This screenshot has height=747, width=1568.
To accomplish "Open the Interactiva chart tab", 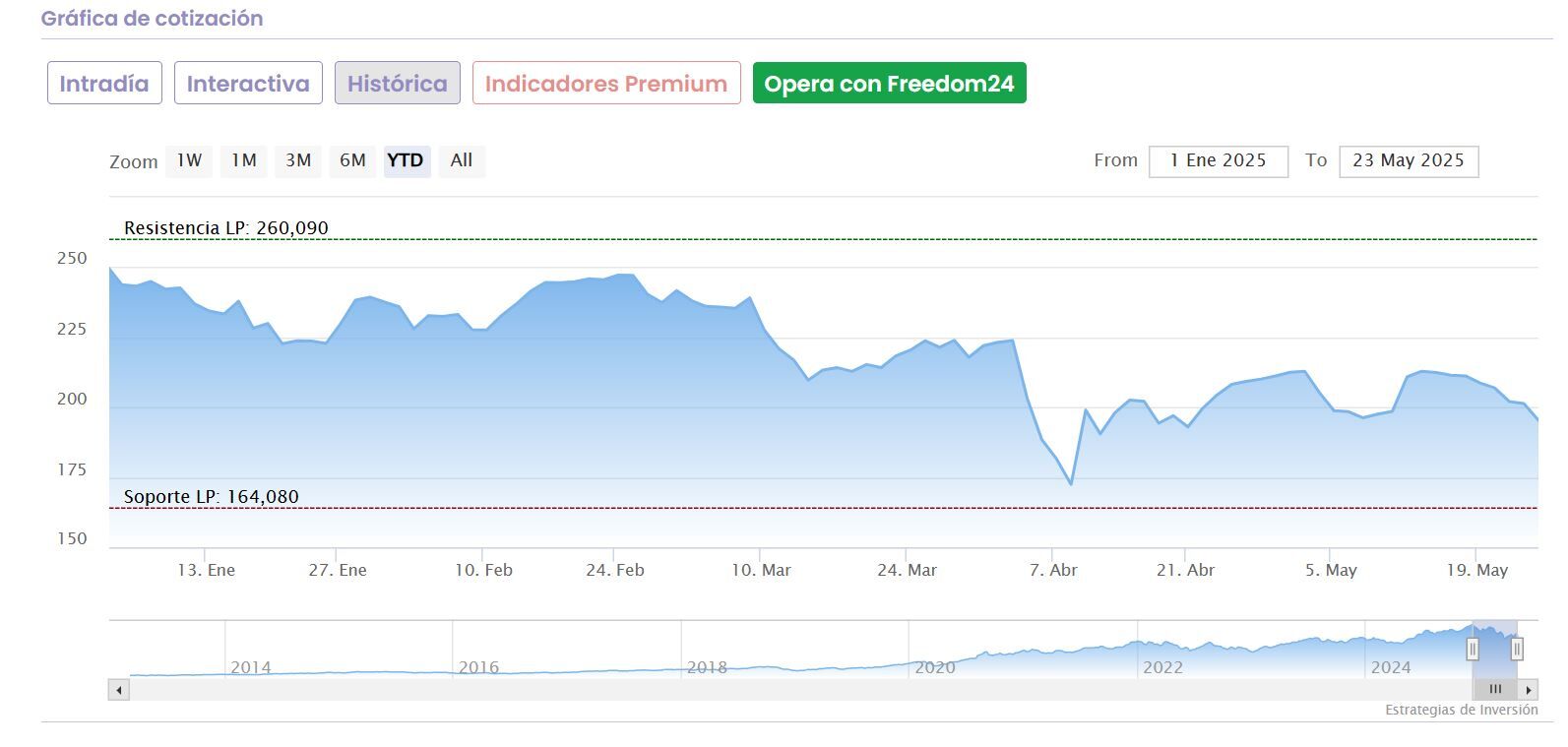I will coord(248,84).
